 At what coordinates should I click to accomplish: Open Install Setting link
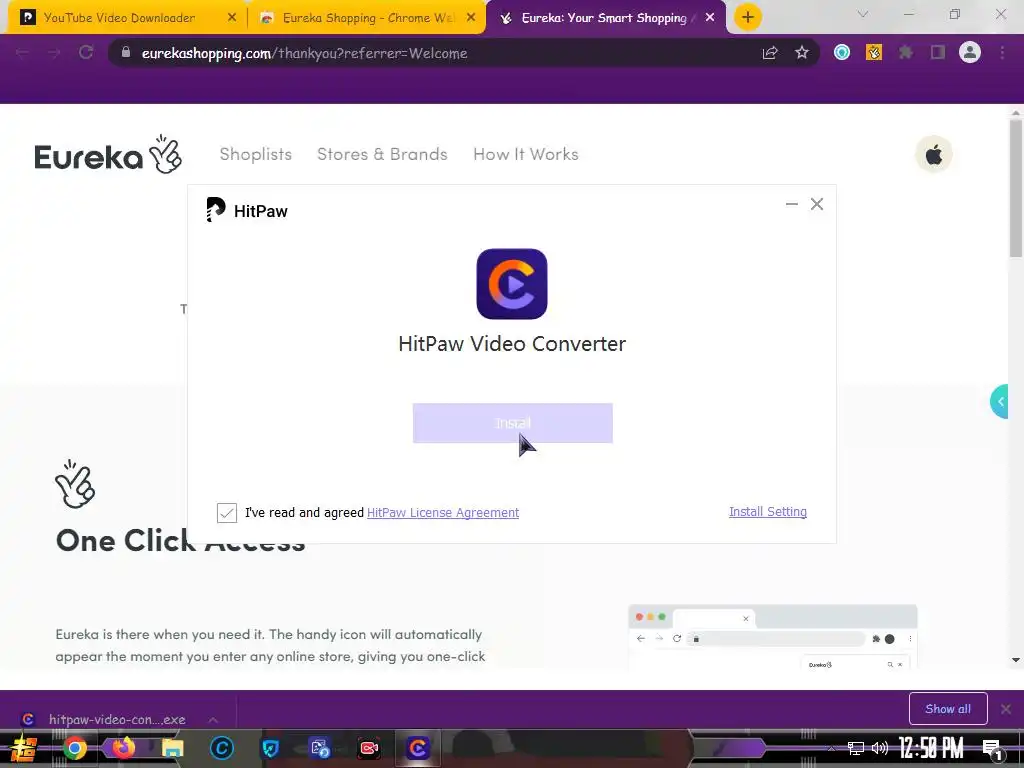pos(767,512)
